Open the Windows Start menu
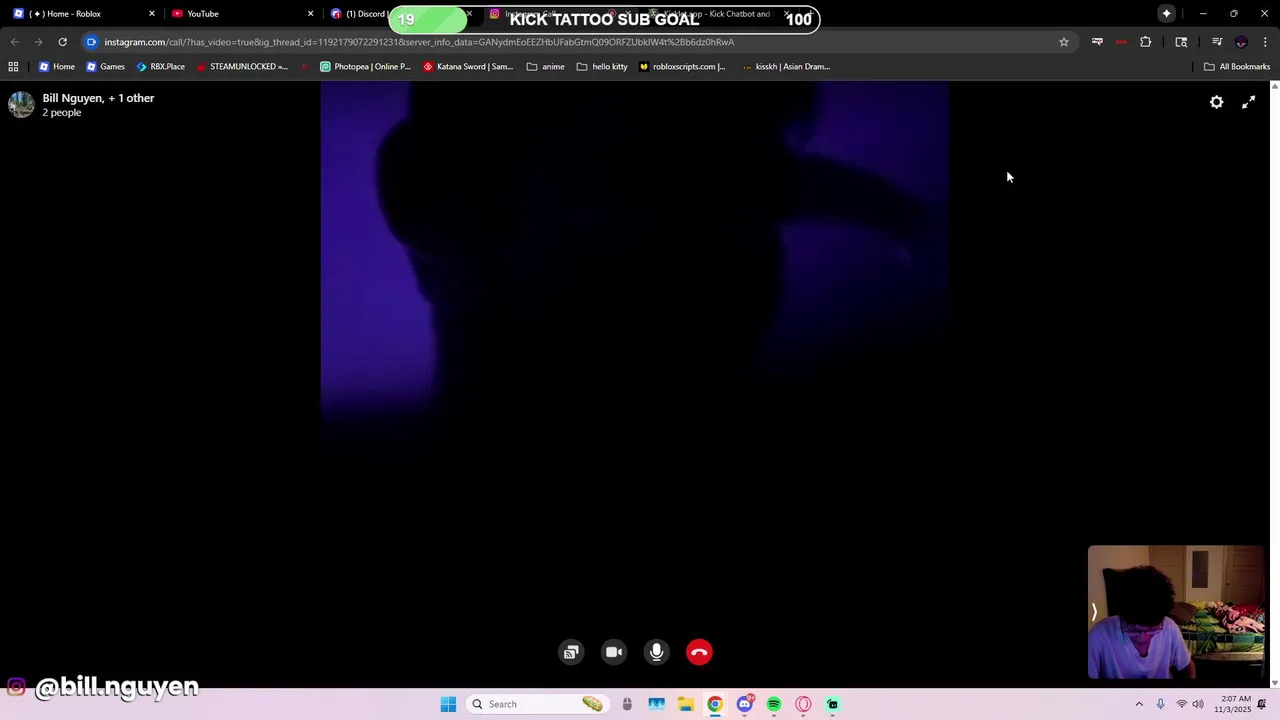 (448, 704)
